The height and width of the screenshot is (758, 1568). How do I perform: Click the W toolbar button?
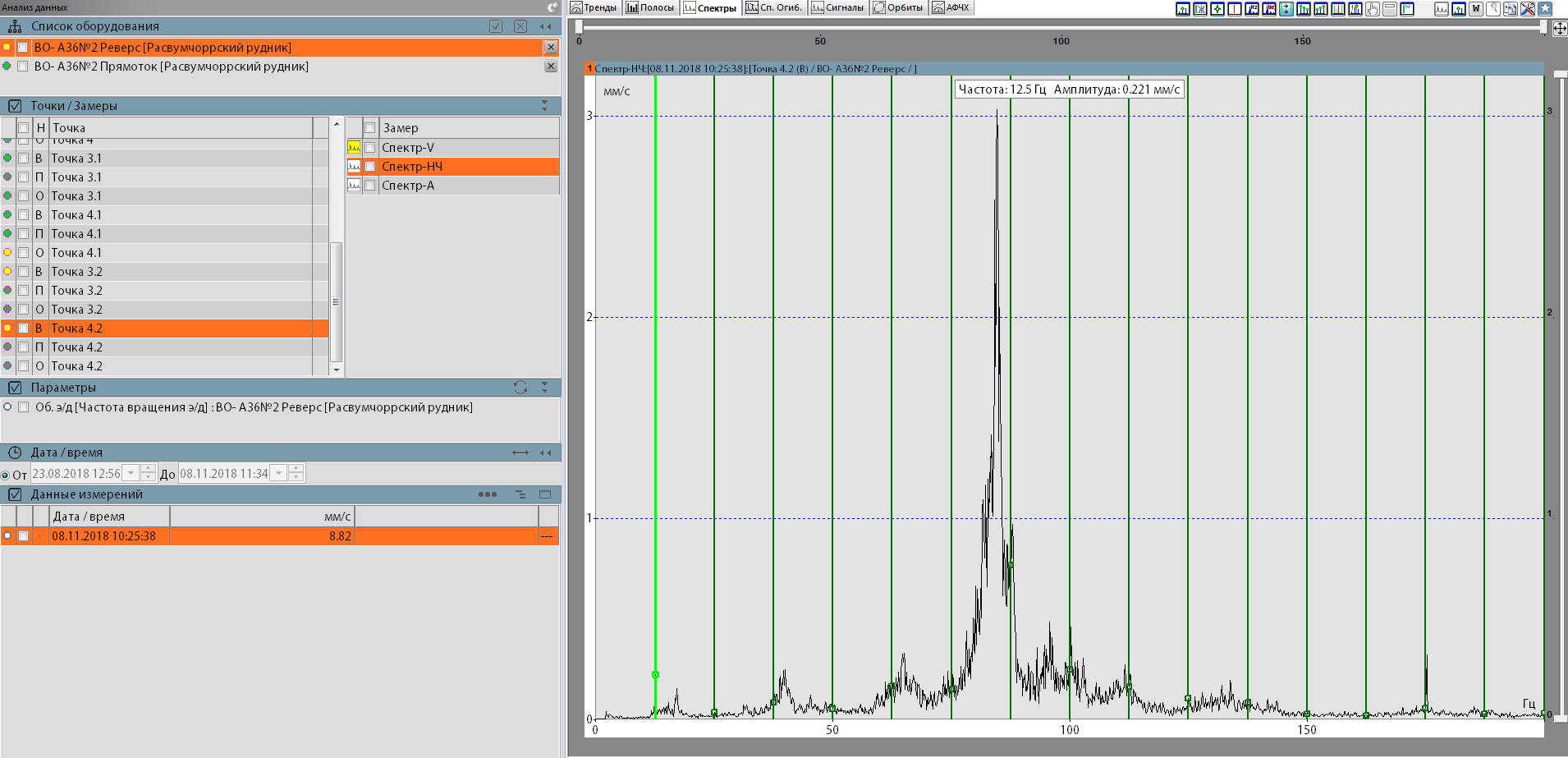(x=1476, y=9)
